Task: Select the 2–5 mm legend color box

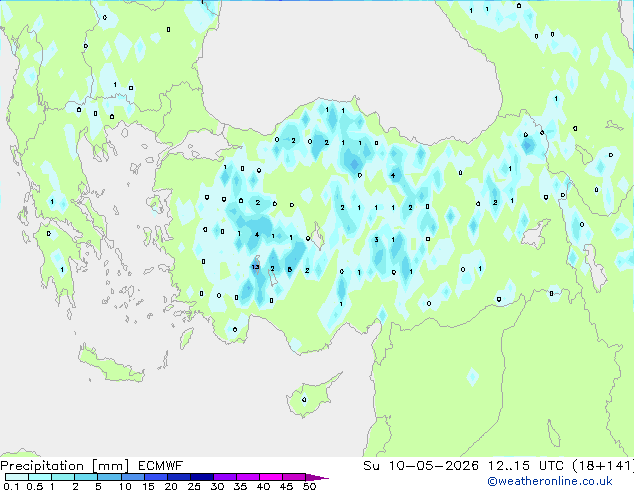Action: [86, 477]
